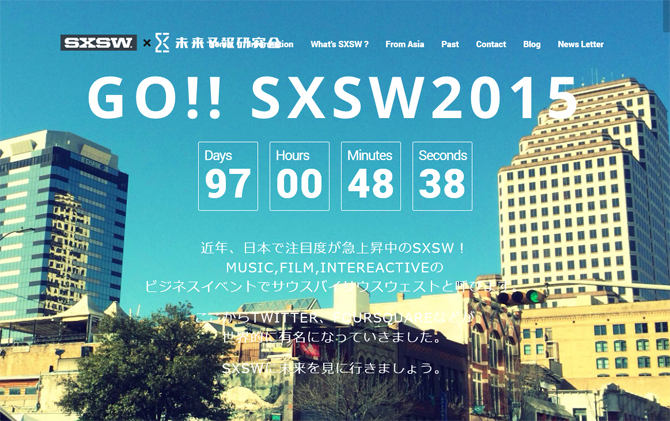Open the News Letter page
The width and height of the screenshot is (670, 421).
pyautogui.click(x=580, y=44)
